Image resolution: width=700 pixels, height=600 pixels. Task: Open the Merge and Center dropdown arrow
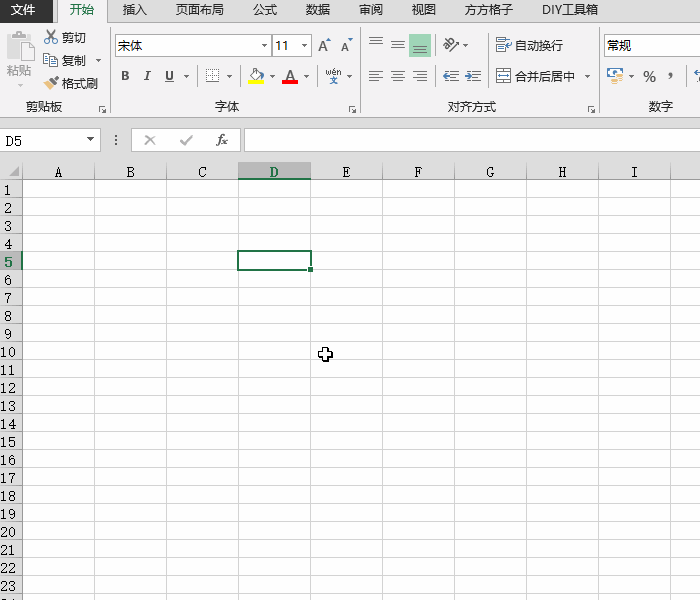click(588, 76)
